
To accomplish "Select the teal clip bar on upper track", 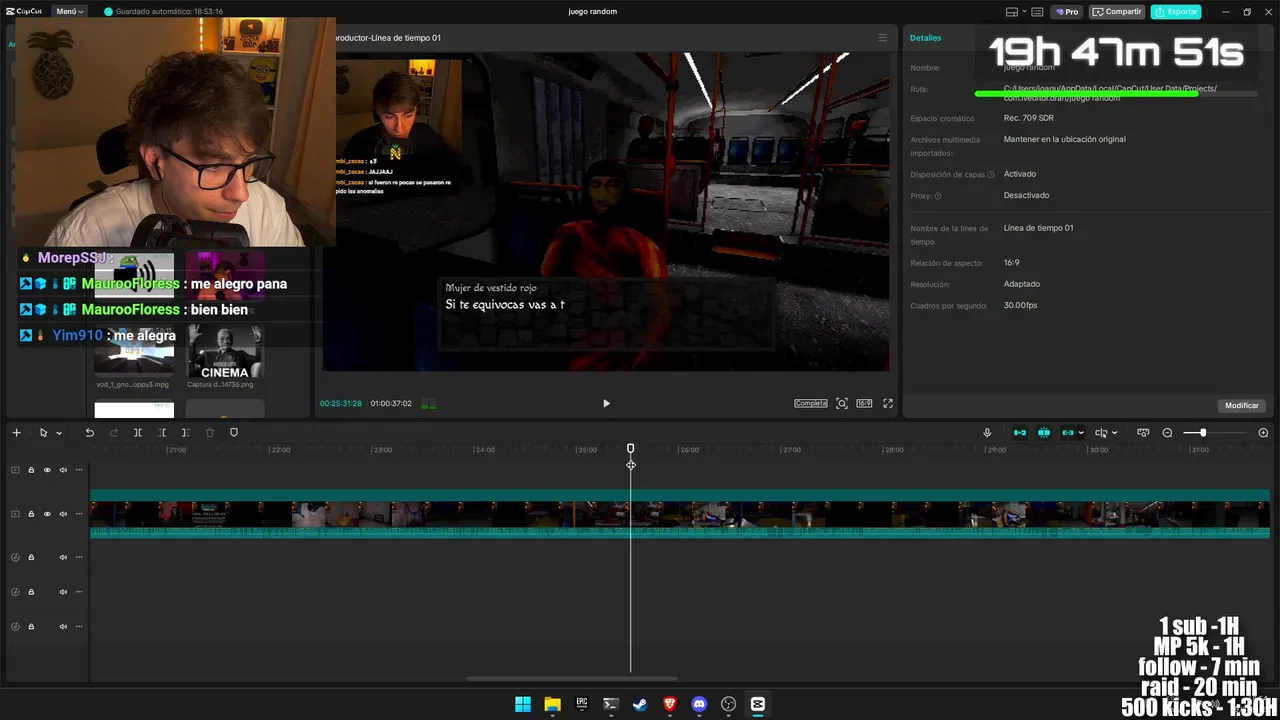I will click(x=680, y=494).
